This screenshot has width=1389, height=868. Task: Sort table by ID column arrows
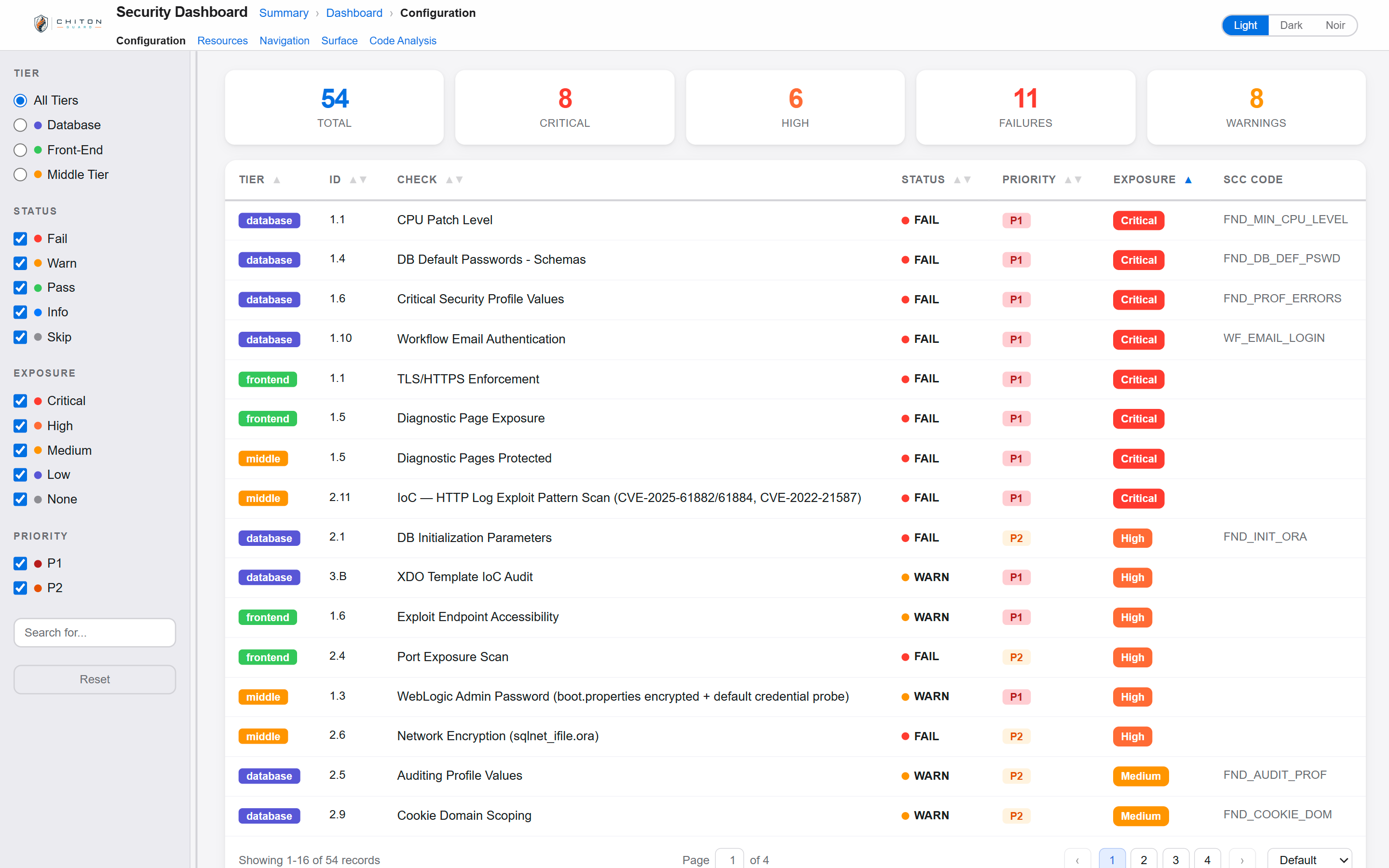[358, 180]
